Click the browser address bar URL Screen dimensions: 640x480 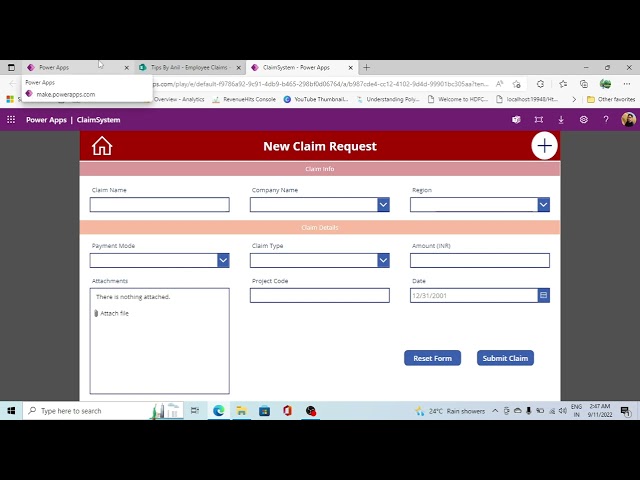[x=320, y=84]
